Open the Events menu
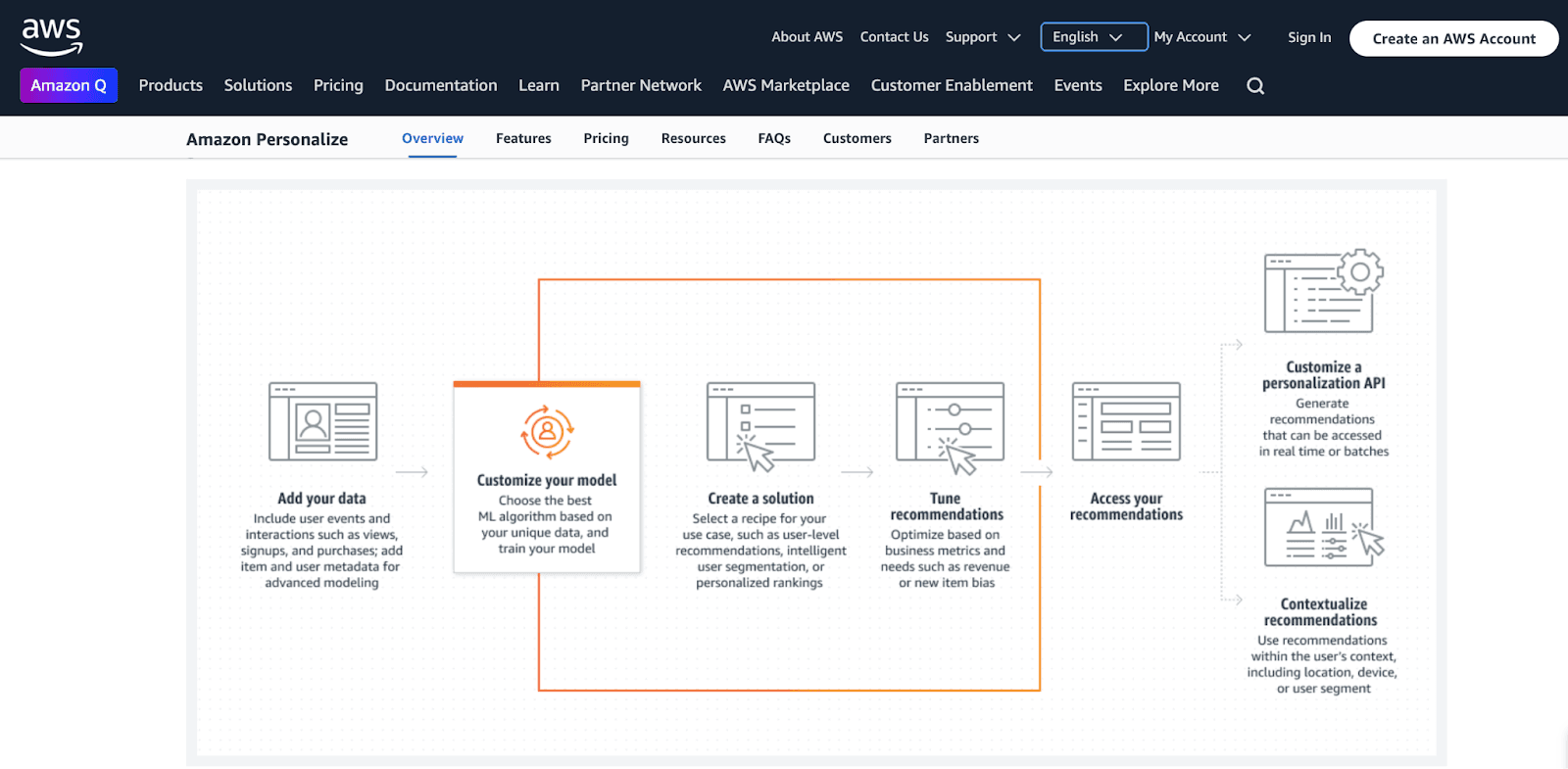1568x769 pixels. coord(1078,85)
